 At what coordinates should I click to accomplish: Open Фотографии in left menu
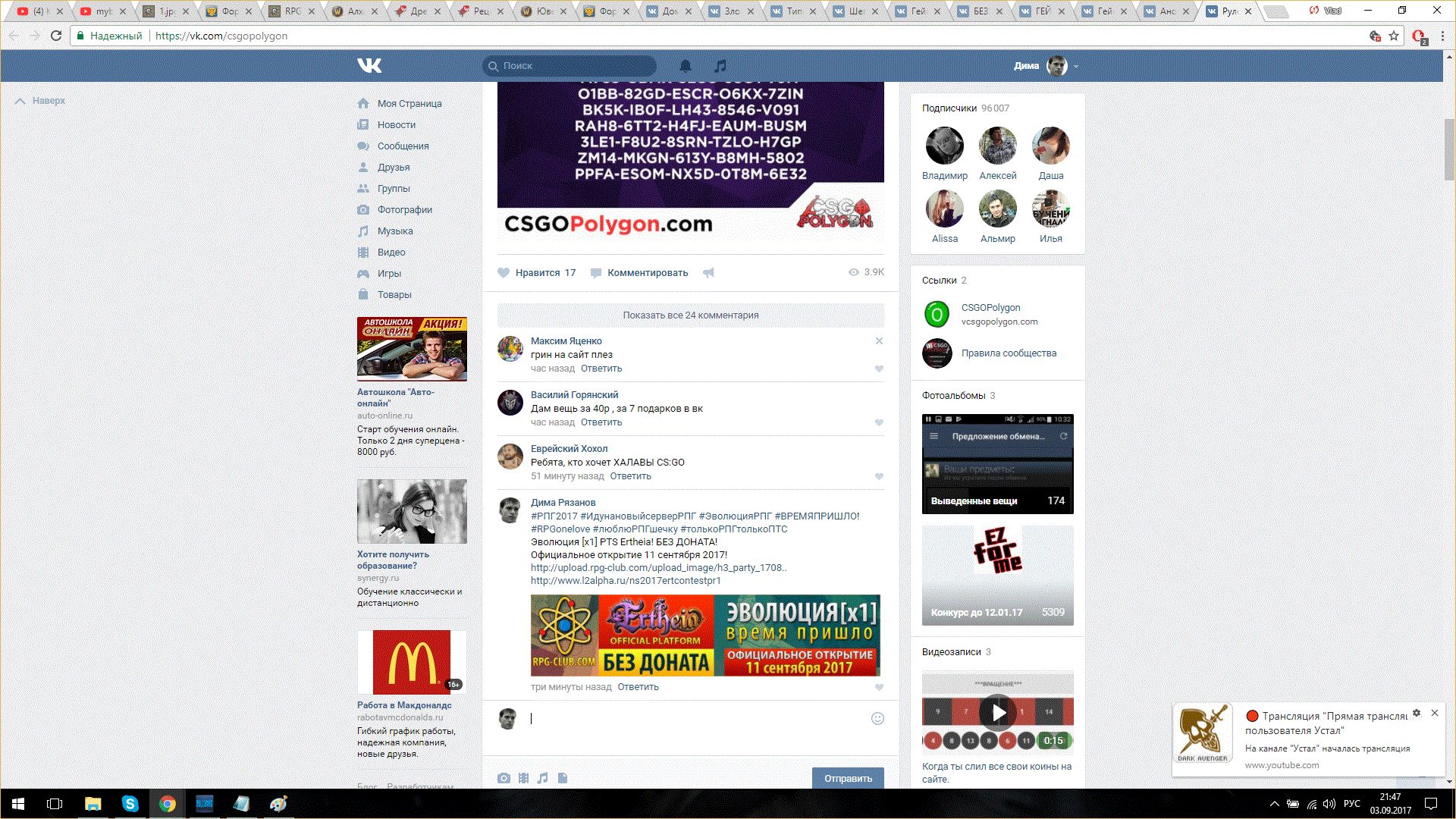point(405,210)
